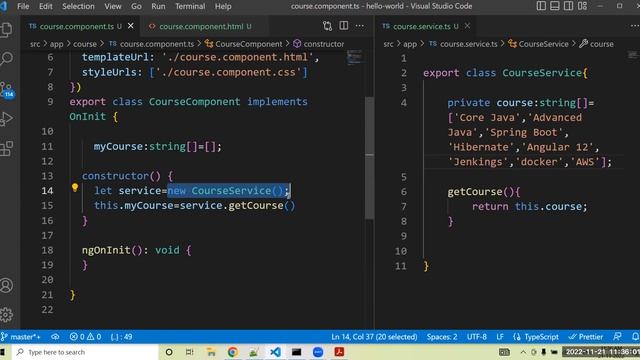Open the Zoom taskbar icon
Image resolution: width=640 pixels, height=360 pixels.
click(318, 352)
